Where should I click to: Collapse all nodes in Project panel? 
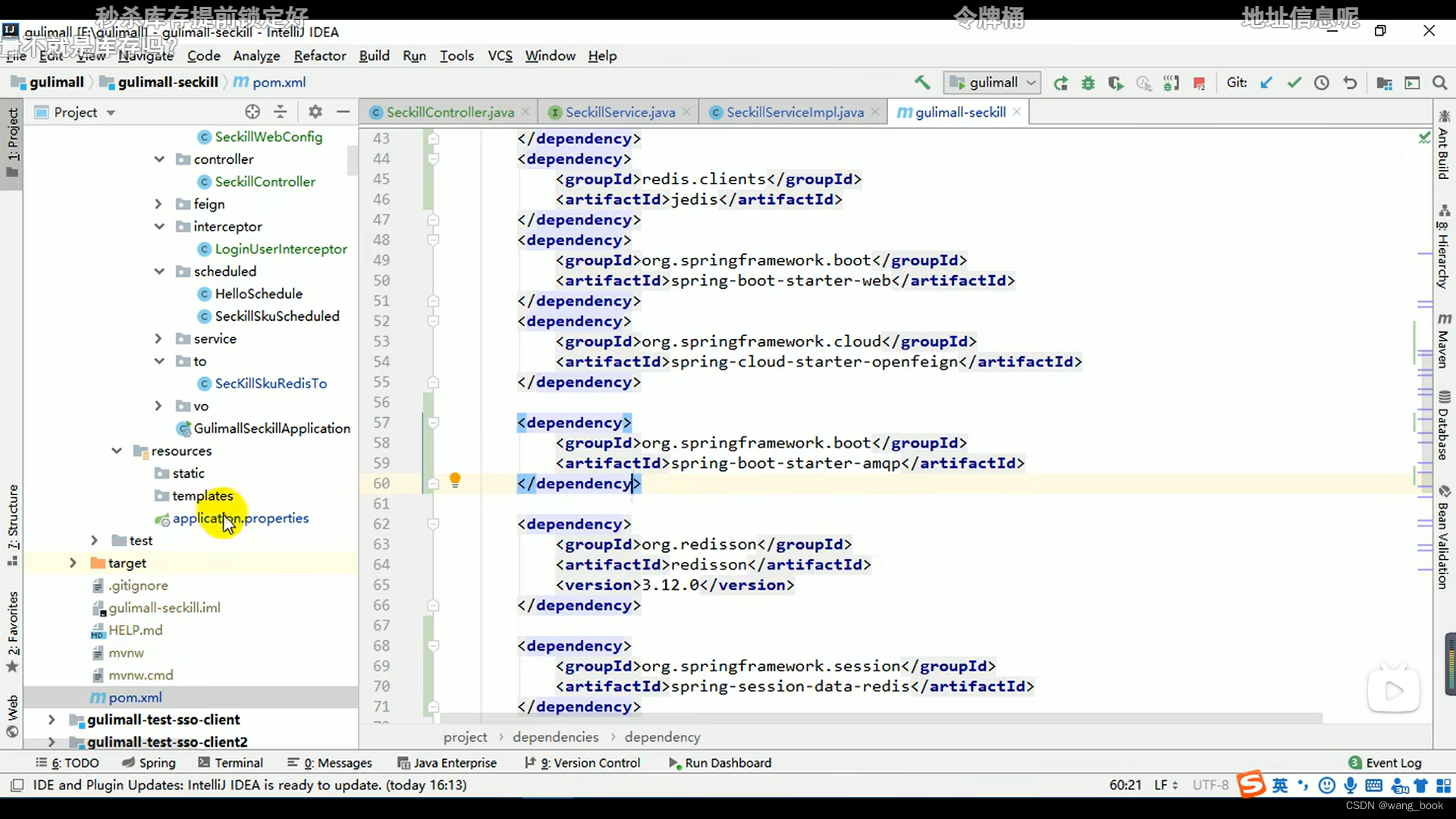click(x=281, y=112)
